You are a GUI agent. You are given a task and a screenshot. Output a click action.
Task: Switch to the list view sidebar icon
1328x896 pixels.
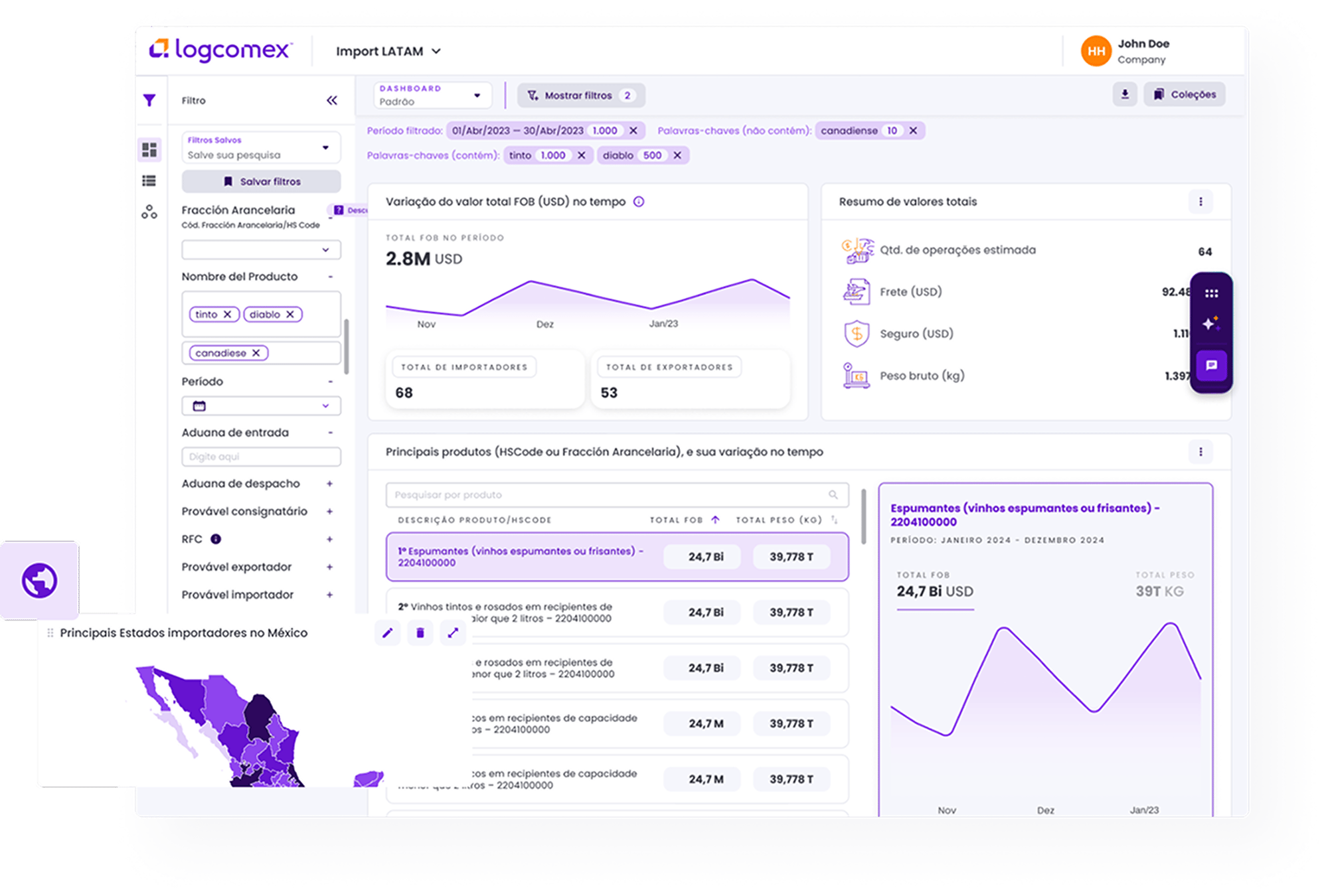[x=149, y=181]
